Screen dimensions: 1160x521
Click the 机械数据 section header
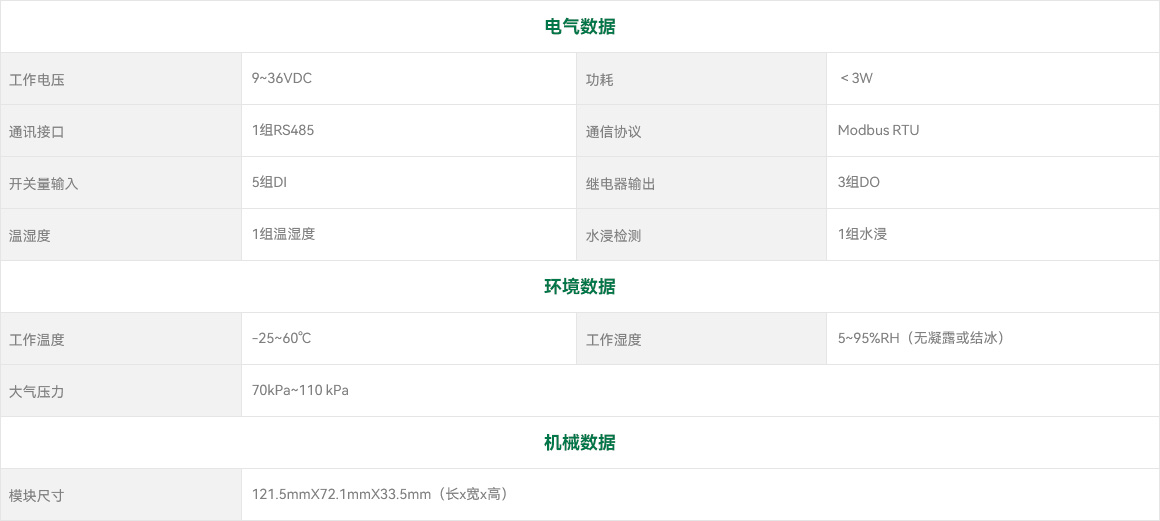(x=580, y=443)
